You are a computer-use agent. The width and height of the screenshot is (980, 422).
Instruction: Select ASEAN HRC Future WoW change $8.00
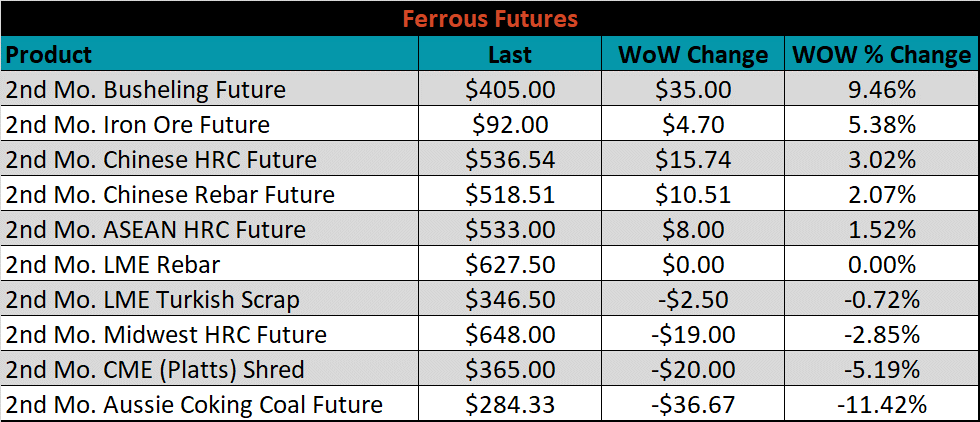point(693,229)
